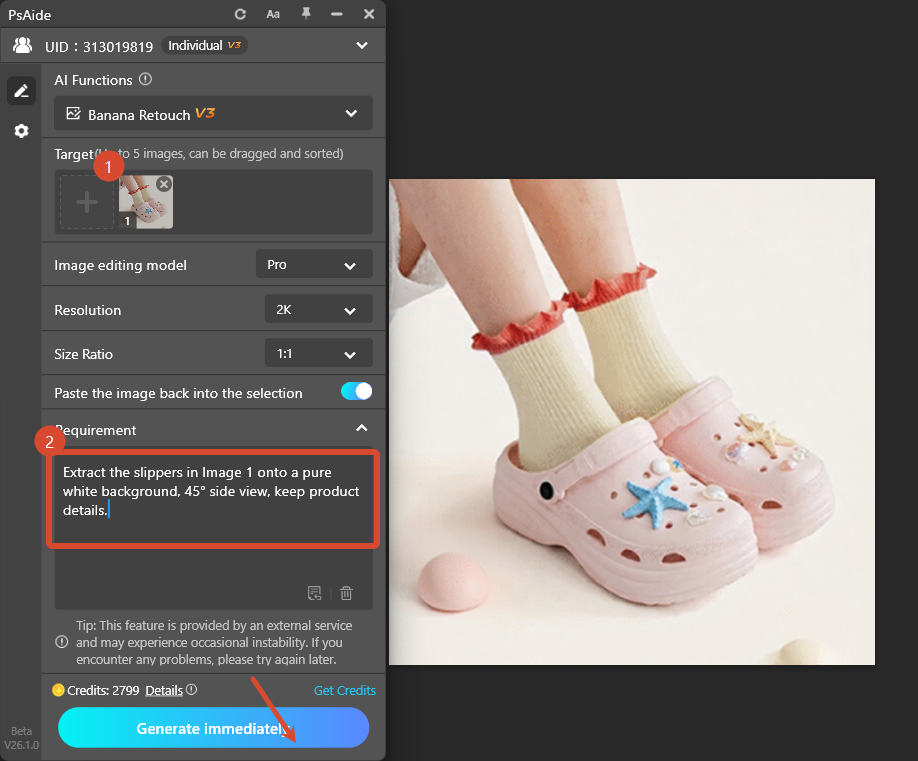The image size is (918, 761).
Task: Click the prompt template icon beside trash
Action: pyautogui.click(x=315, y=593)
